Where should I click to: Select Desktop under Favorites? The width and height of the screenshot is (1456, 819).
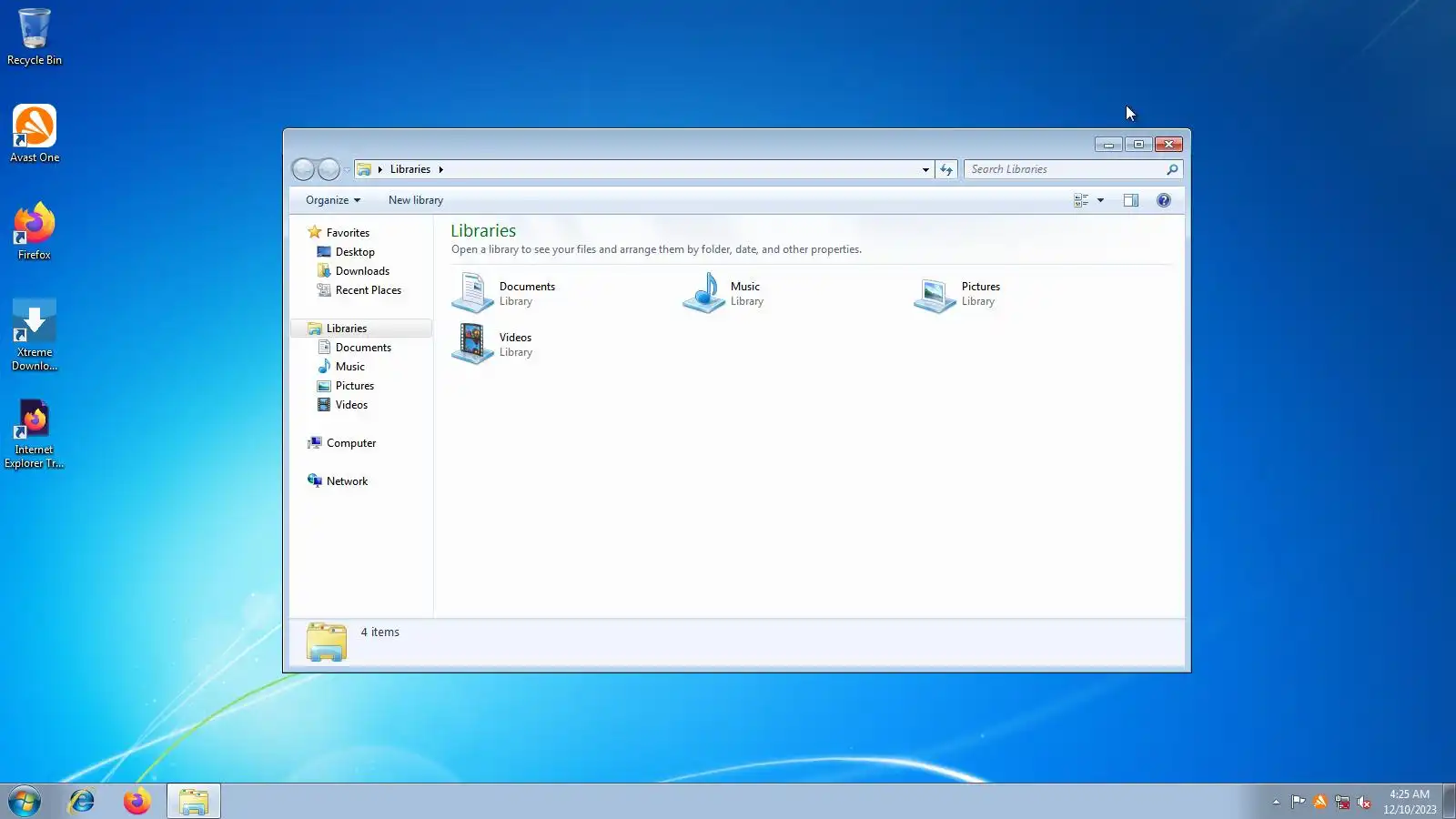(355, 252)
